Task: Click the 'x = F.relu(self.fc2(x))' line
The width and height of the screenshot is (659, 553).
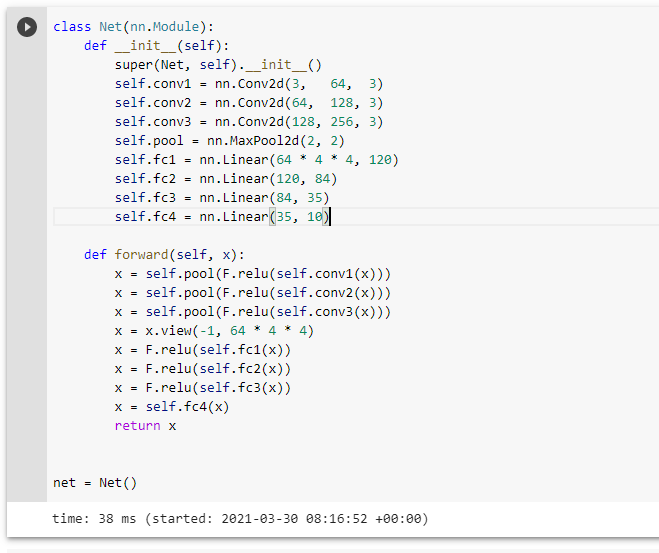Action: coord(203,369)
